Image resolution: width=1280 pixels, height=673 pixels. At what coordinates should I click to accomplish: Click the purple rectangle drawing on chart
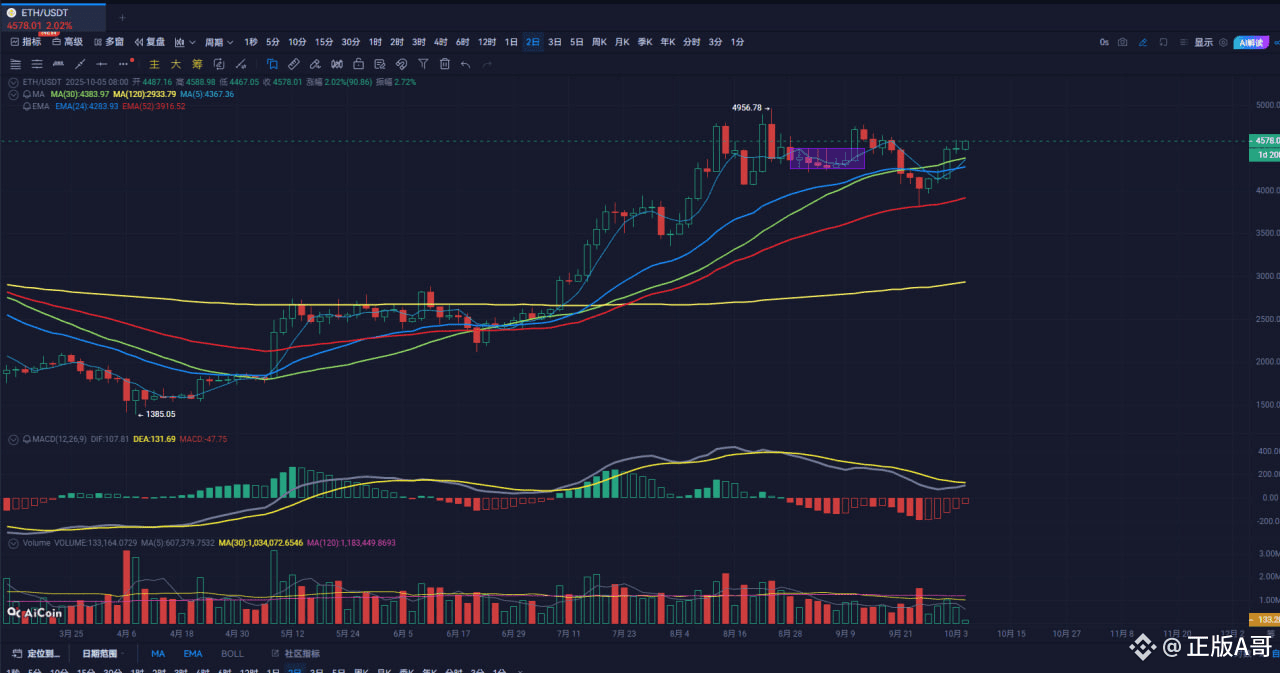coord(827,158)
